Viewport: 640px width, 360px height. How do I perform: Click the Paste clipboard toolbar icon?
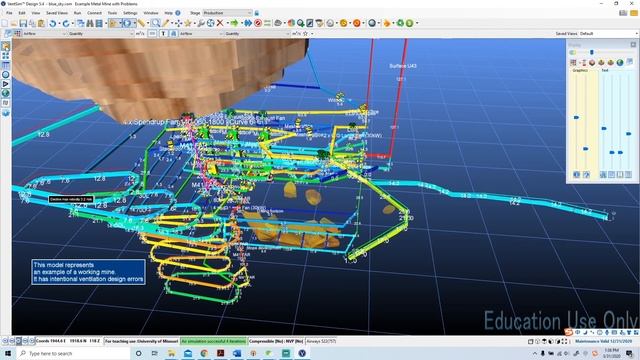(41, 23)
